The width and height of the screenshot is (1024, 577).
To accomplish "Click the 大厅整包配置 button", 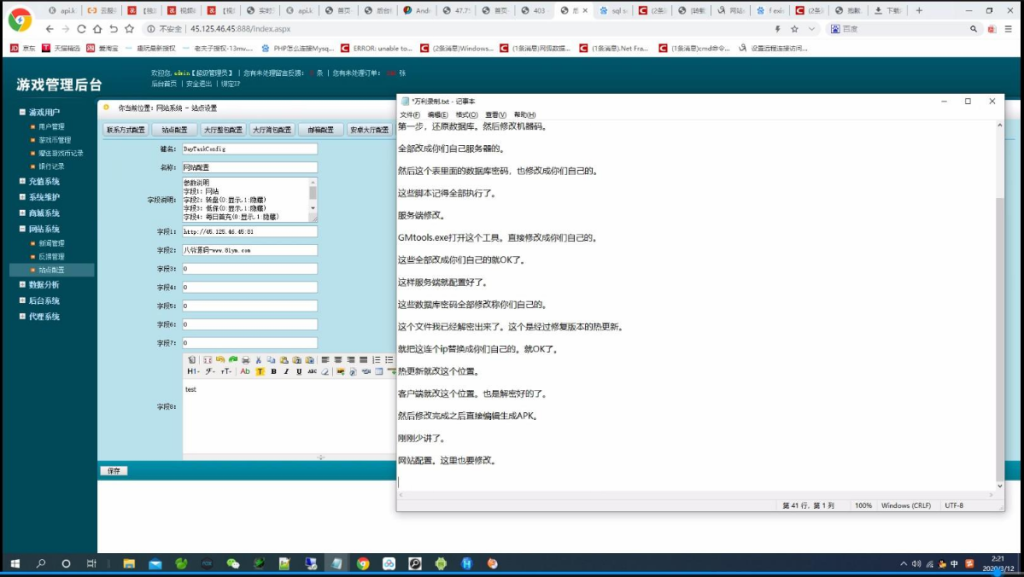I will (223, 130).
